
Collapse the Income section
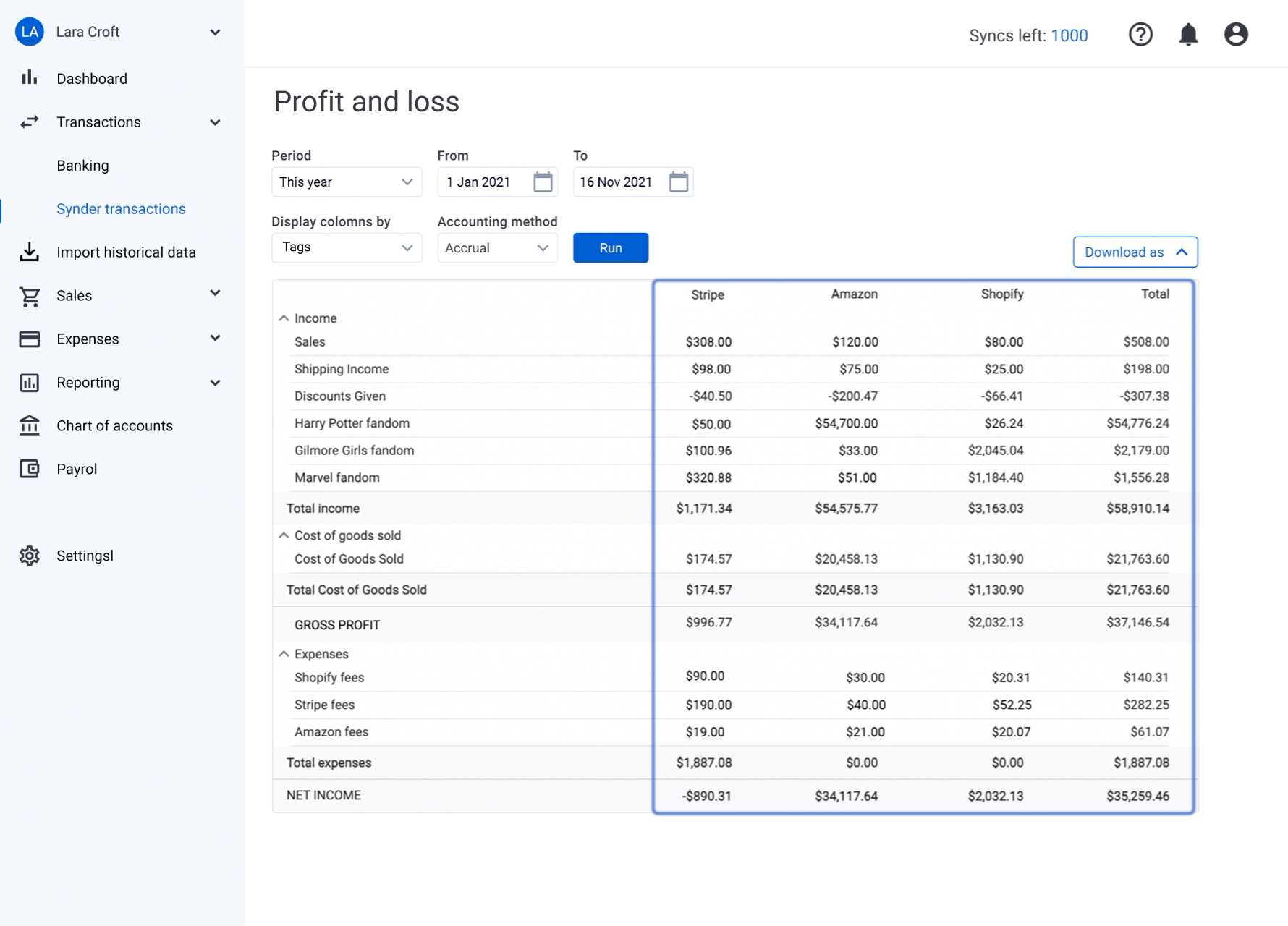pyautogui.click(x=284, y=318)
